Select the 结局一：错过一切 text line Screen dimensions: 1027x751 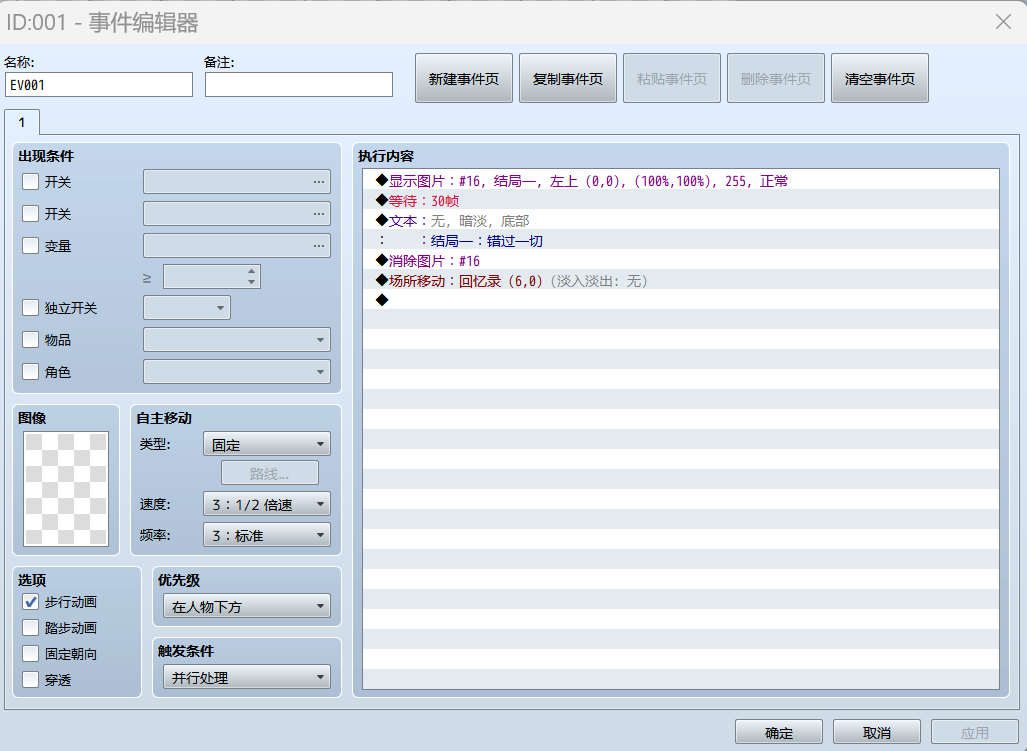click(x=681, y=241)
